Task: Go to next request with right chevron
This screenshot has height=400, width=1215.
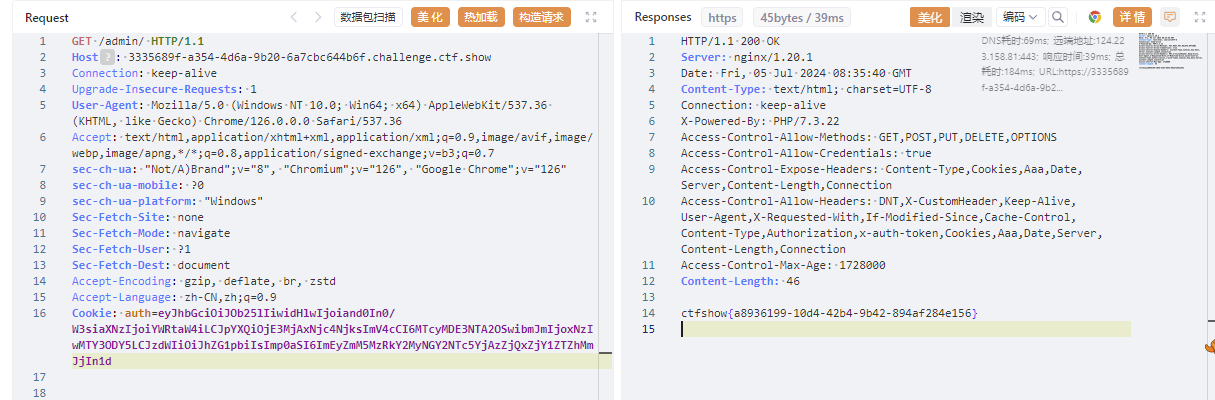Action: point(318,17)
